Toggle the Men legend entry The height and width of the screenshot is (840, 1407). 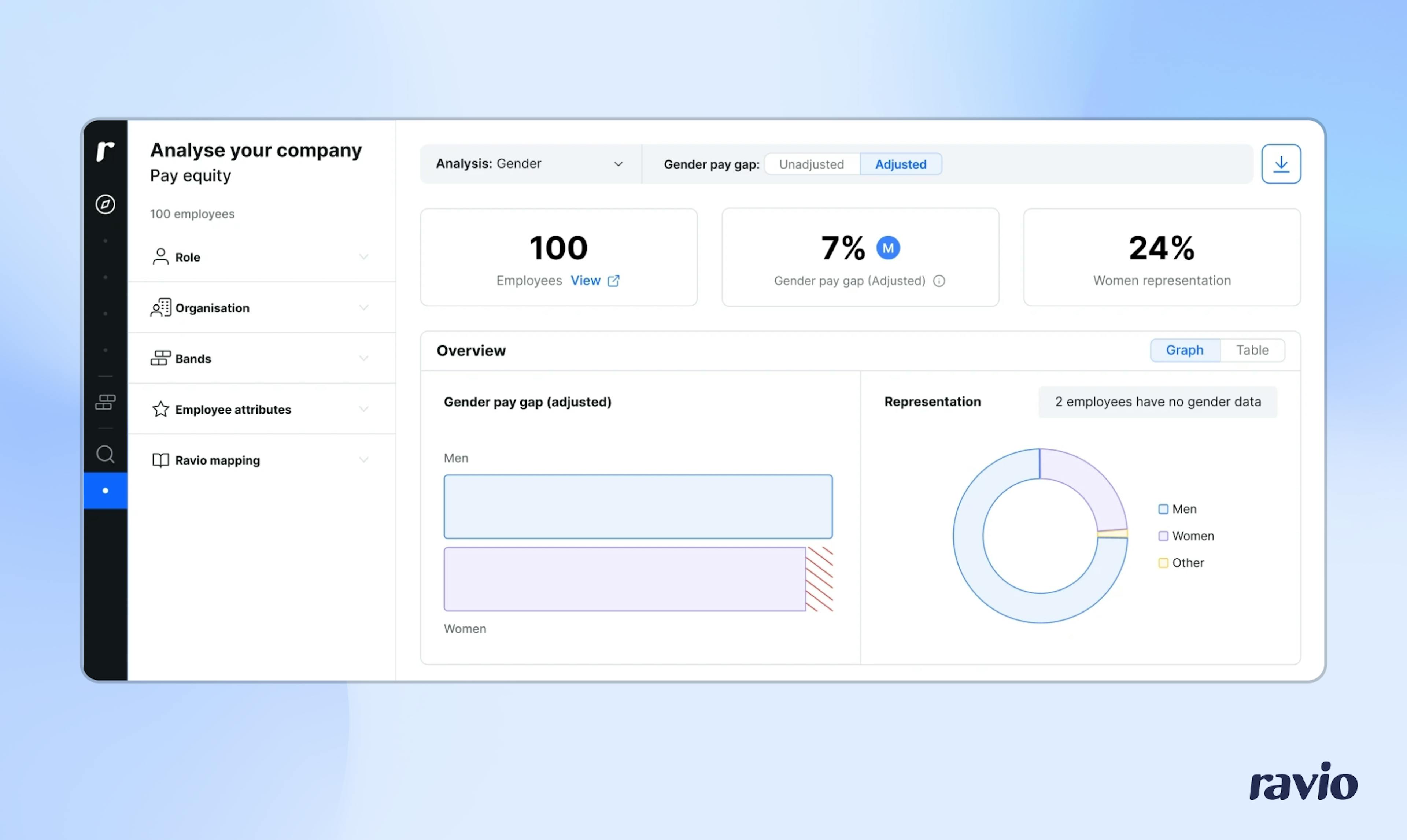(x=1183, y=510)
